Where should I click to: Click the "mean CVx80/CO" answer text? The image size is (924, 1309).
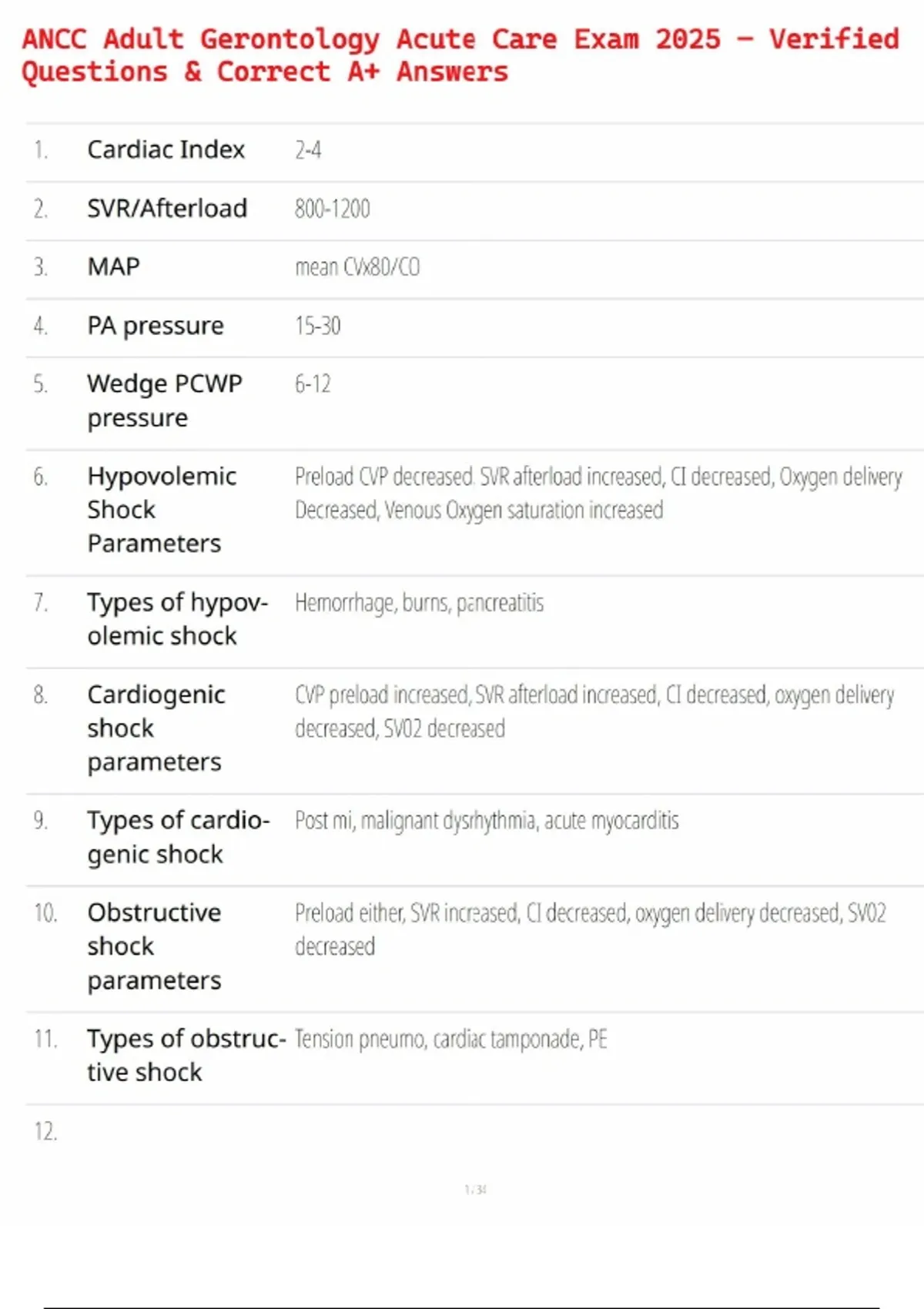357,267
